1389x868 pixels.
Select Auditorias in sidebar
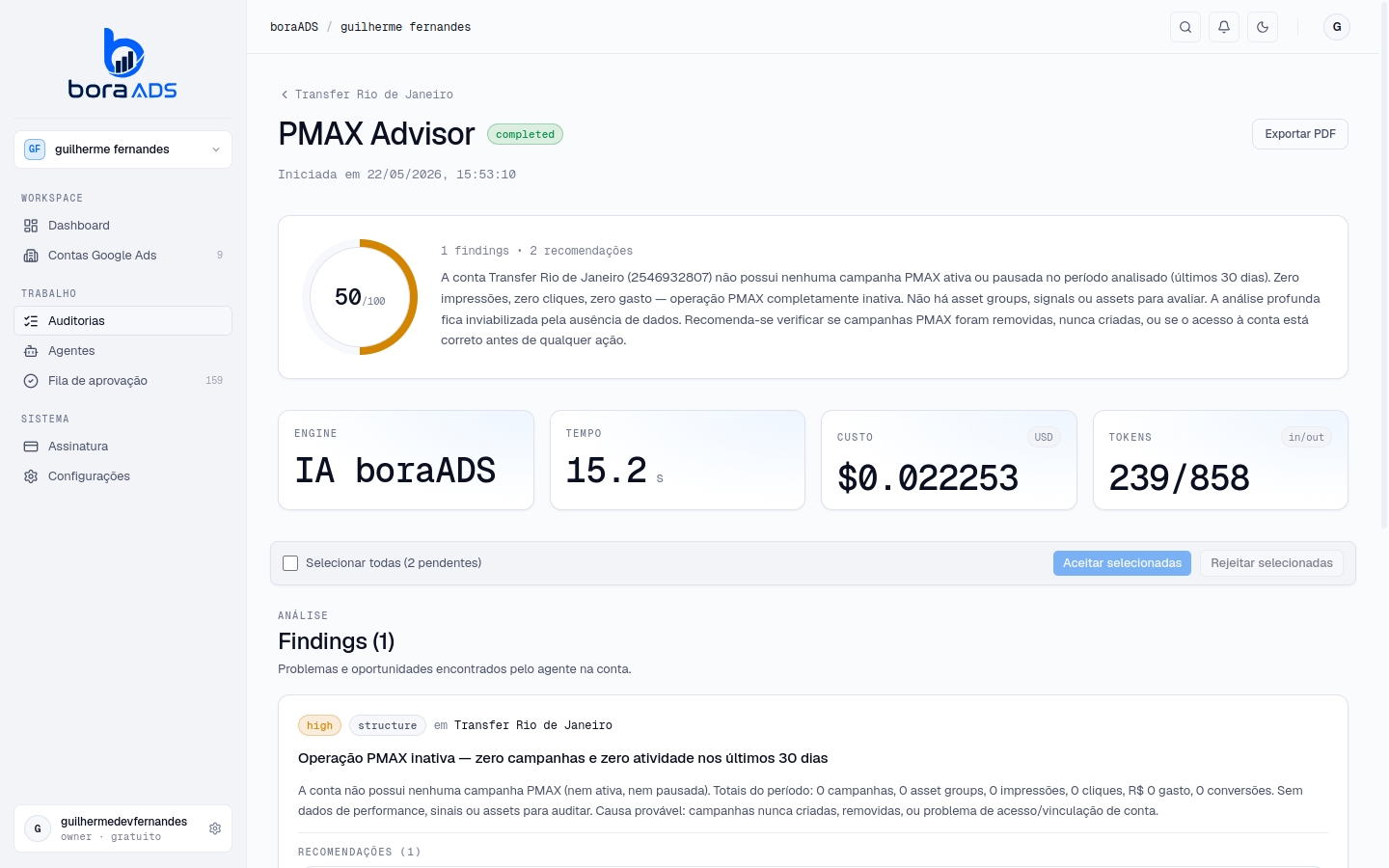pyautogui.click(x=123, y=321)
